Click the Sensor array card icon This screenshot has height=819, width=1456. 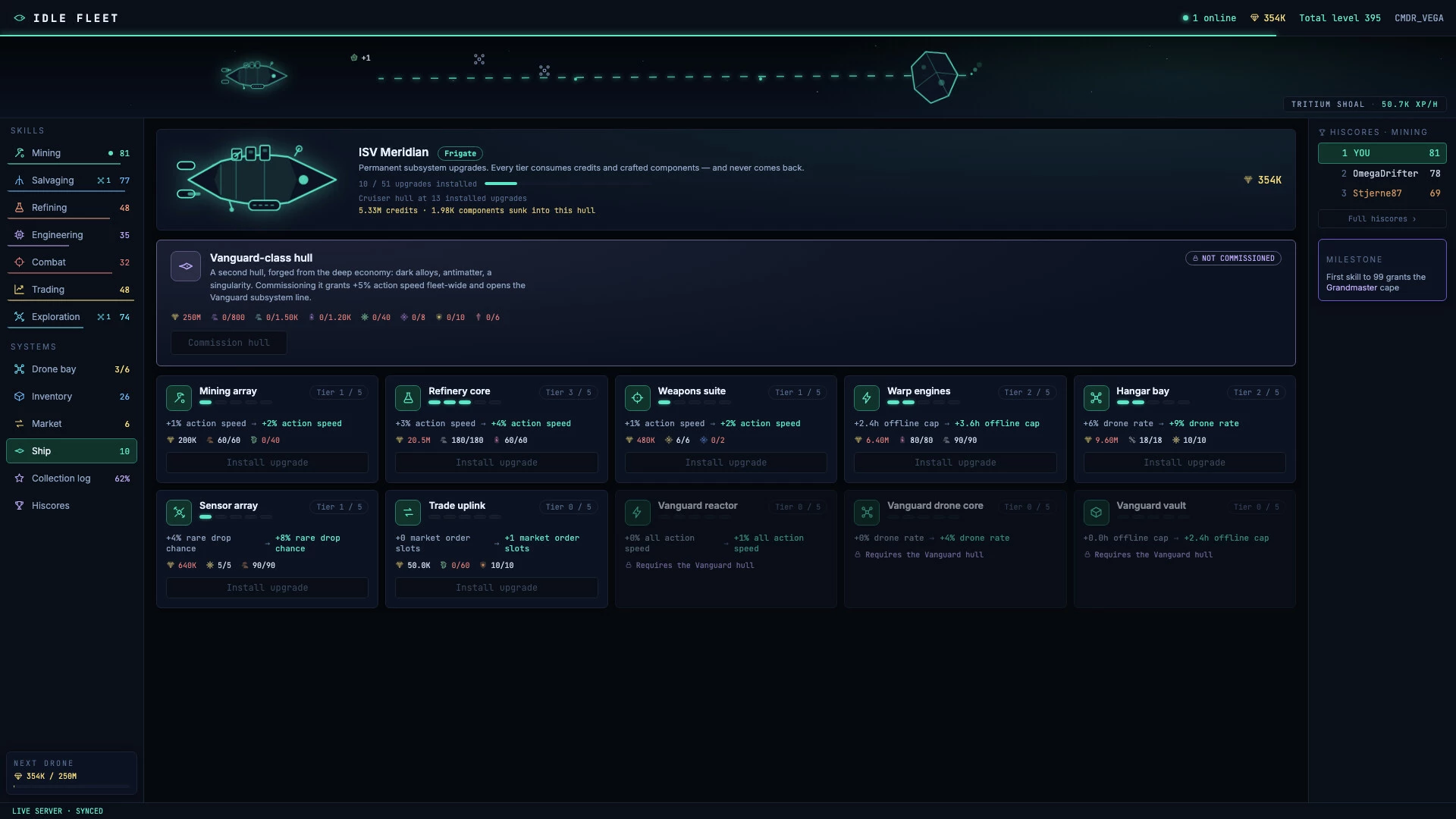pos(179,513)
